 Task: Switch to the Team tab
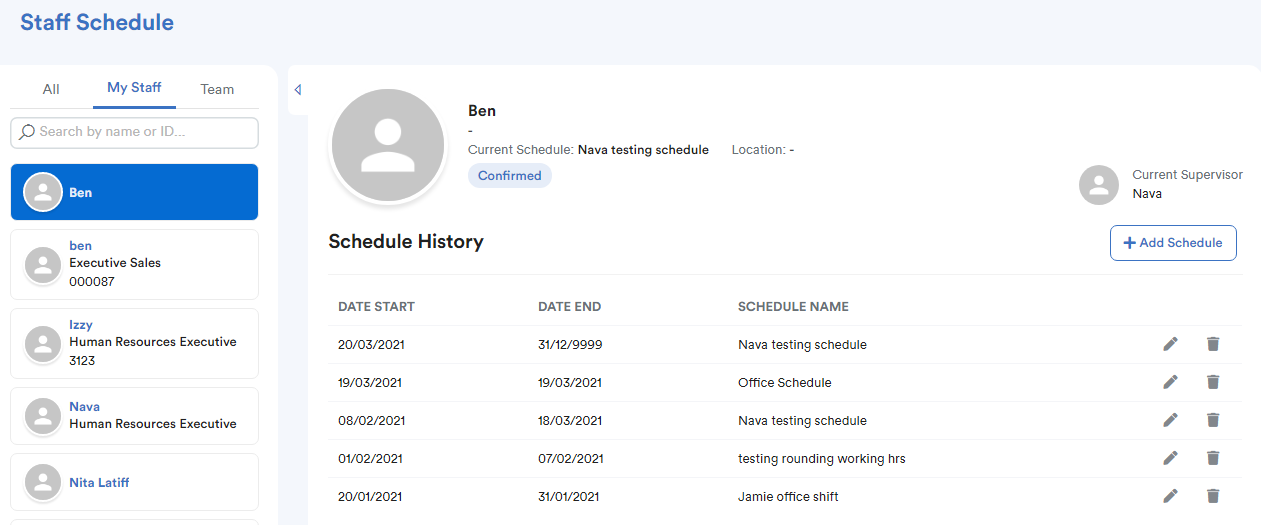tap(217, 89)
